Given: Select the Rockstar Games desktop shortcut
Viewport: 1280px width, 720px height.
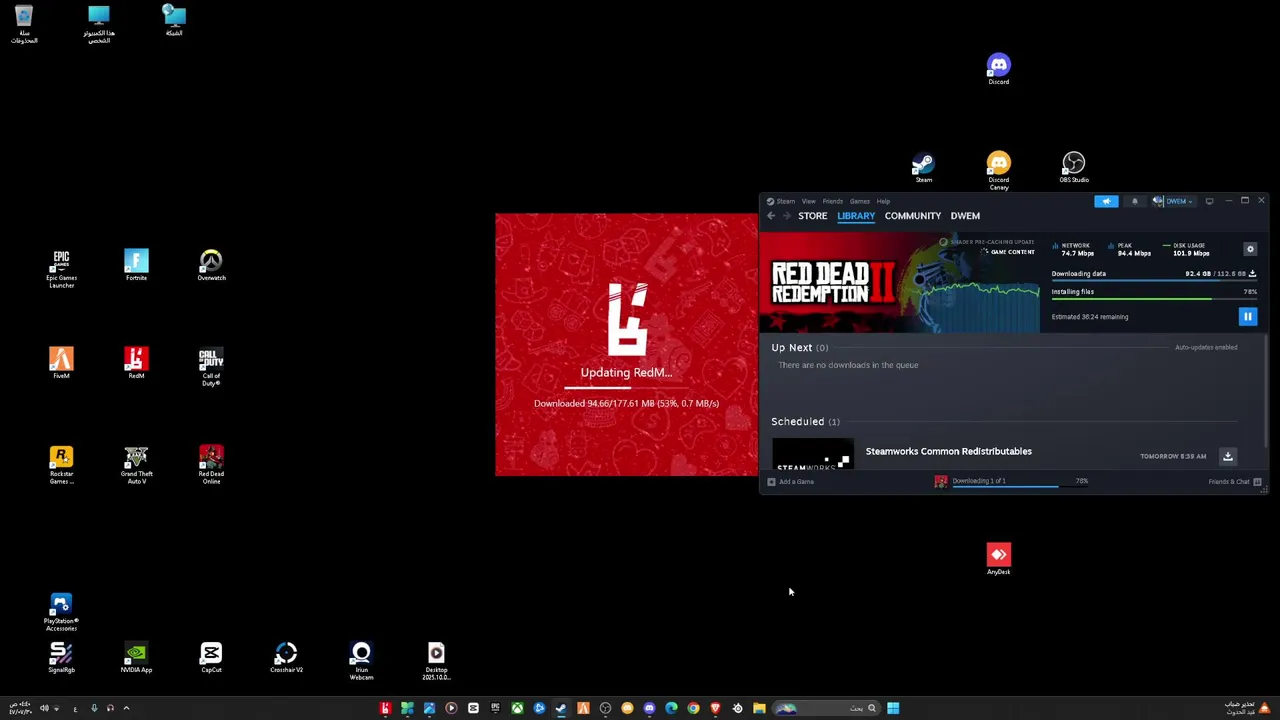Looking at the screenshot, I should pyautogui.click(x=61, y=466).
